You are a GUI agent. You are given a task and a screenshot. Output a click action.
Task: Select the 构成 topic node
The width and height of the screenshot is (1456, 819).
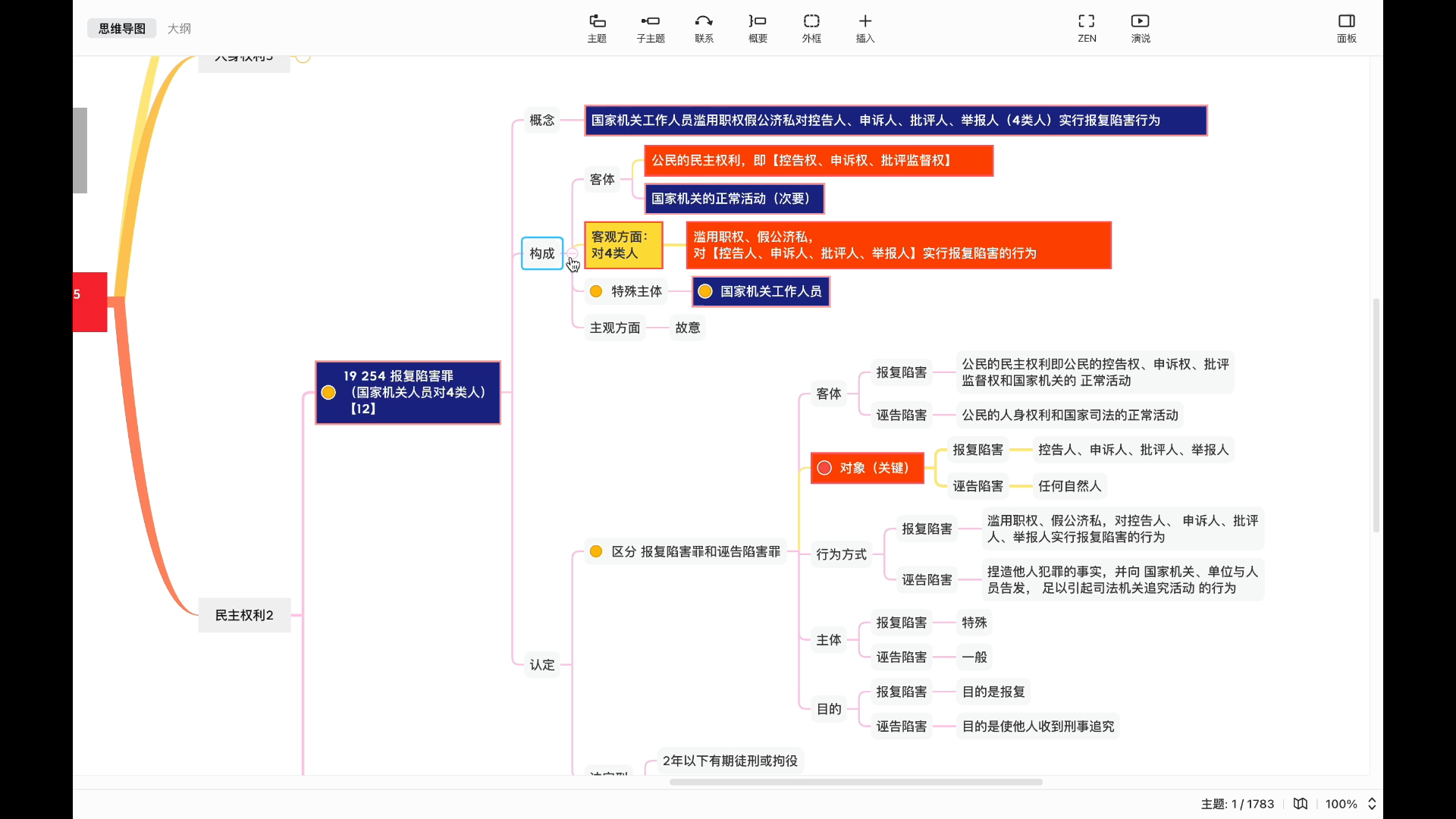click(x=542, y=253)
